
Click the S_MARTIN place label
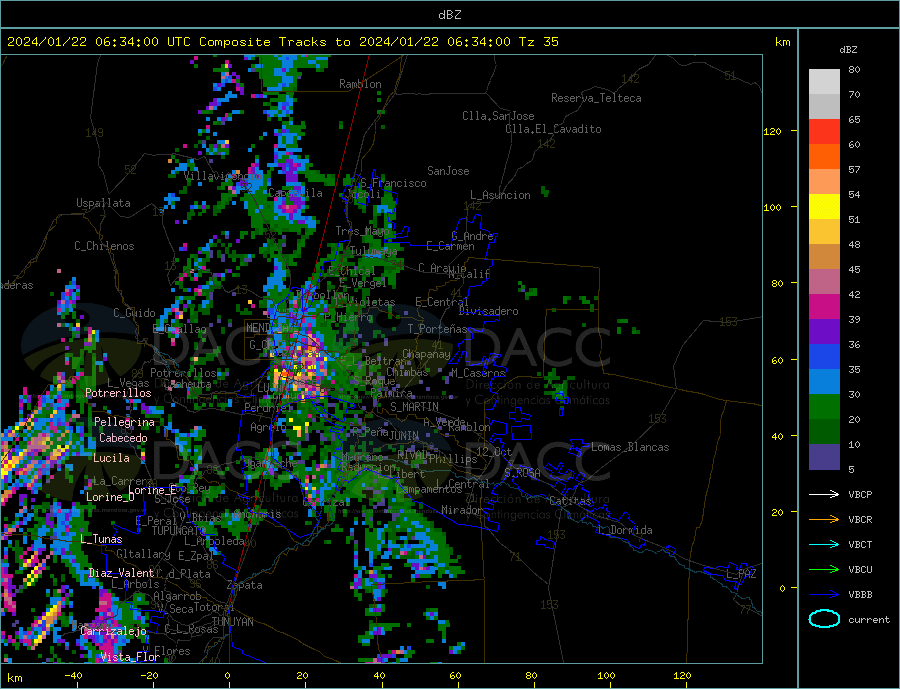point(414,407)
